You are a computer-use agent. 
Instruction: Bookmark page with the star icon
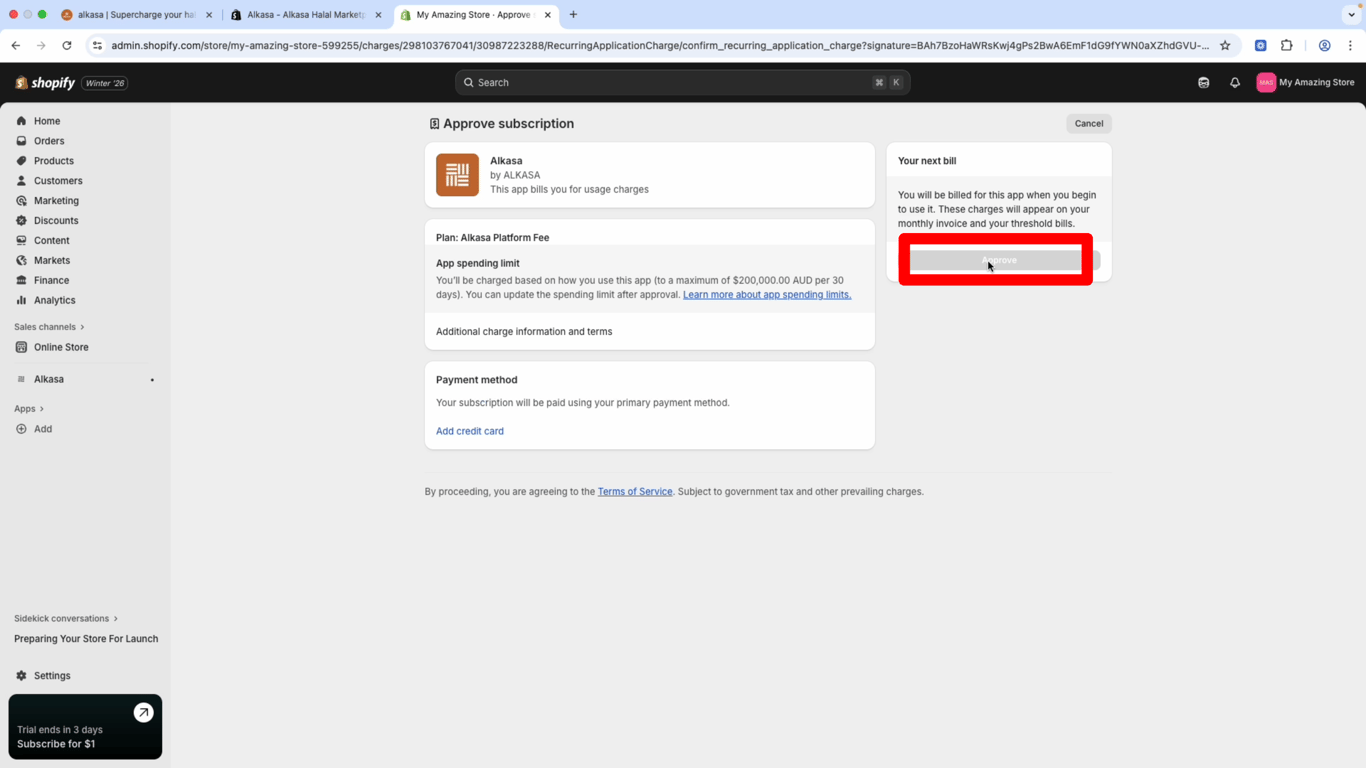[1225, 45]
